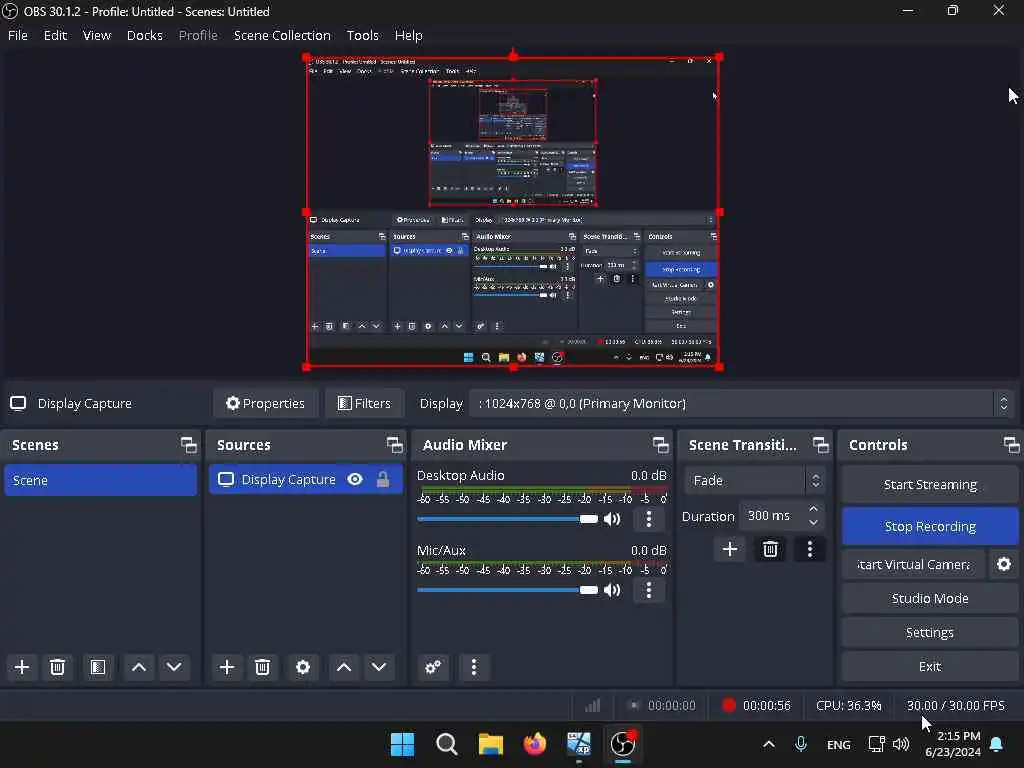Image resolution: width=1024 pixels, height=768 pixels.
Task: Move the selected source up
Action: pyautogui.click(x=344, y=667)
